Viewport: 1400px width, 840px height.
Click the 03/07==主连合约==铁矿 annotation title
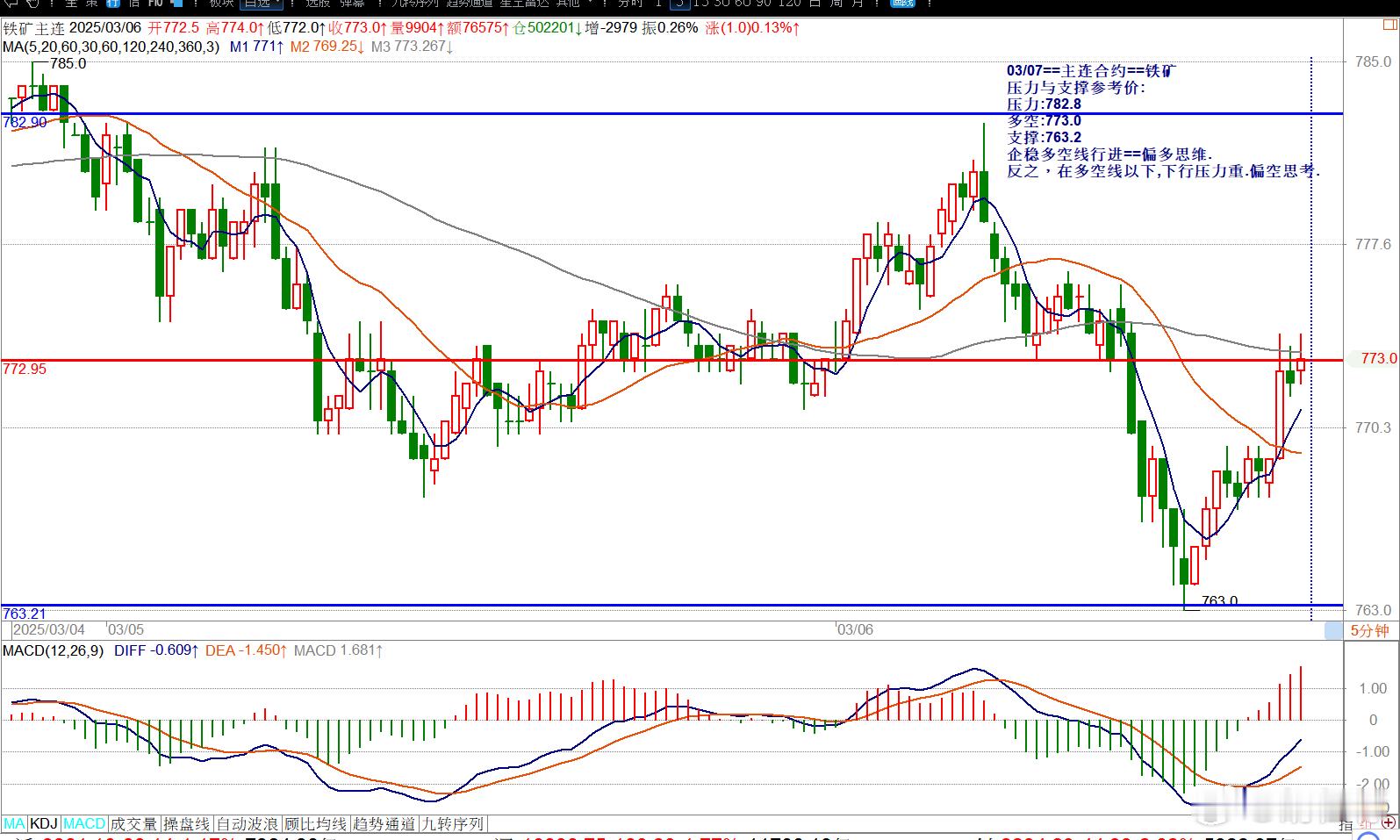1093,71
